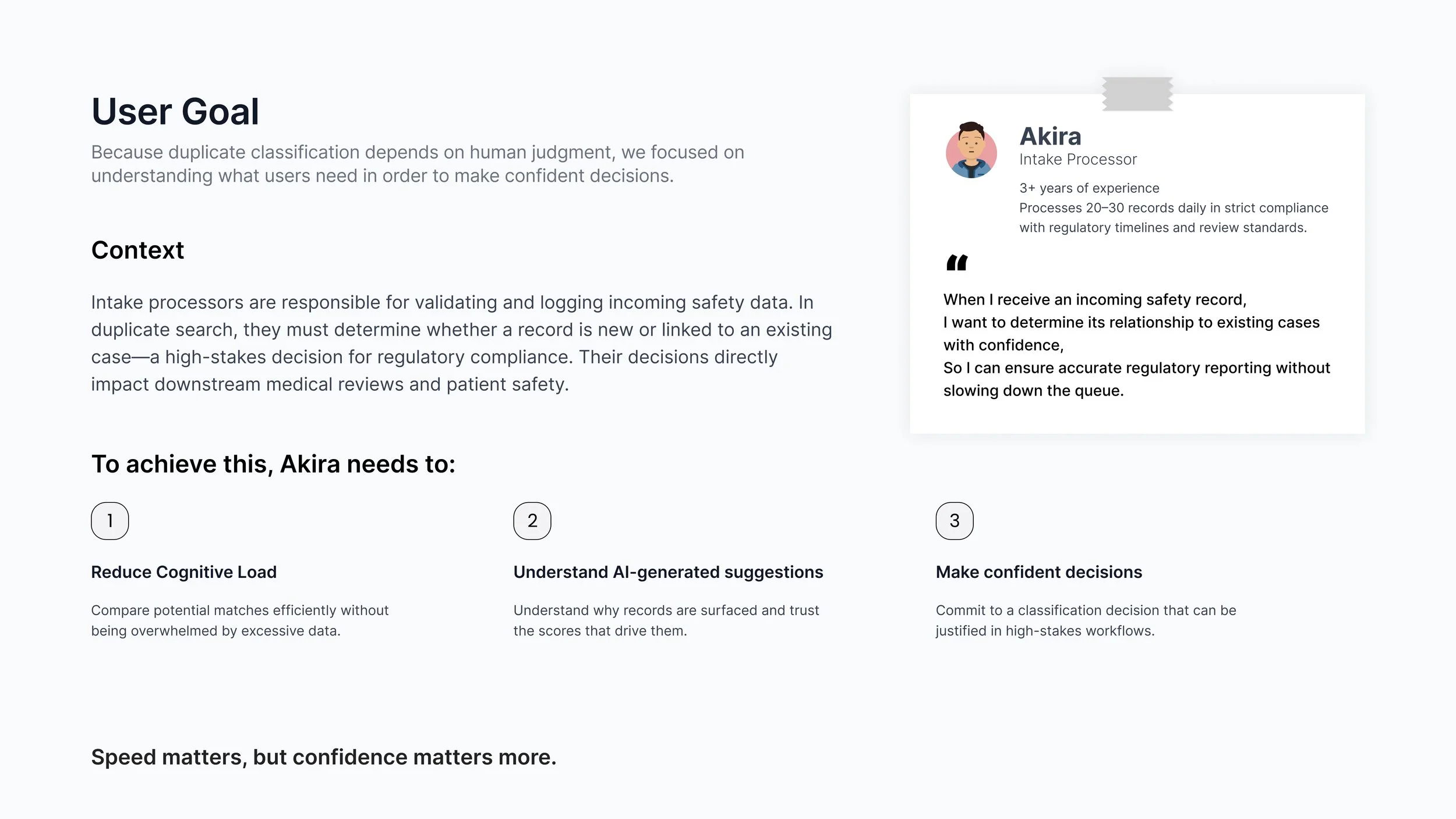Image resolution: width=1456 pixels, height=819 pixels.
Task: Click the 'To achieve this, Akira needs to' heading
Action: pyautogui.click(x=273, y=464)
